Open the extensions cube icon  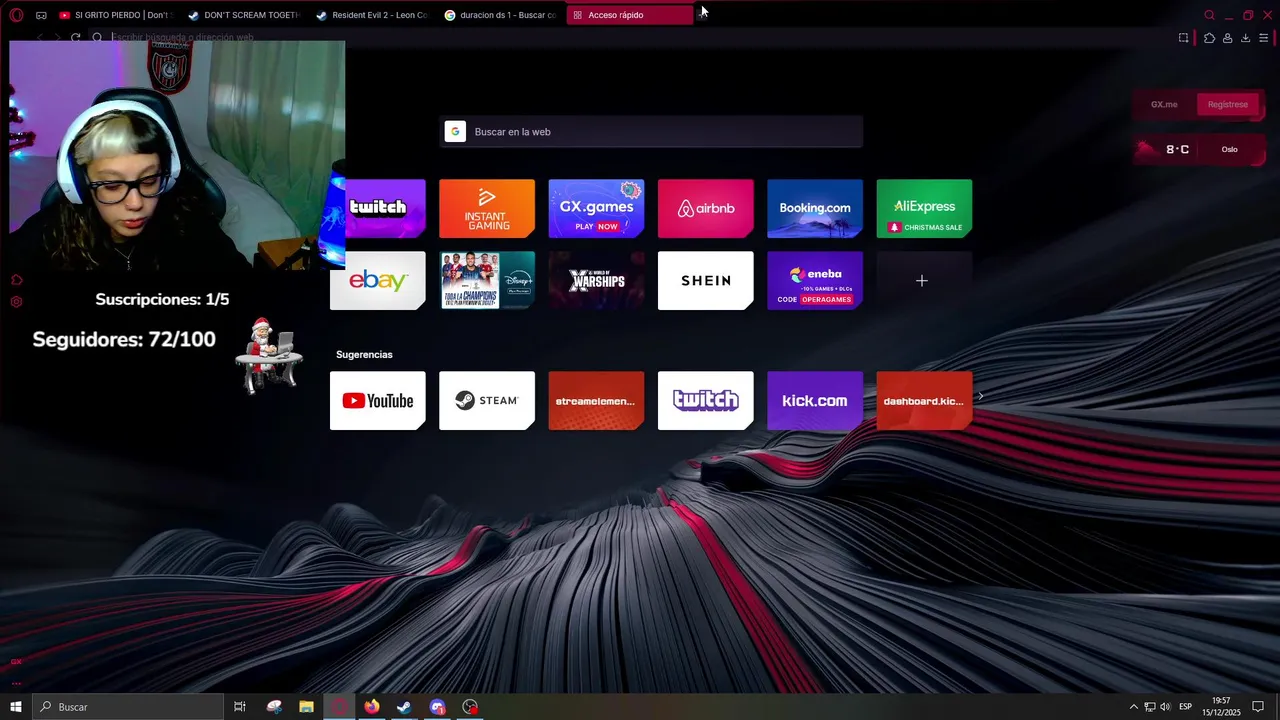pos(1209,38)
